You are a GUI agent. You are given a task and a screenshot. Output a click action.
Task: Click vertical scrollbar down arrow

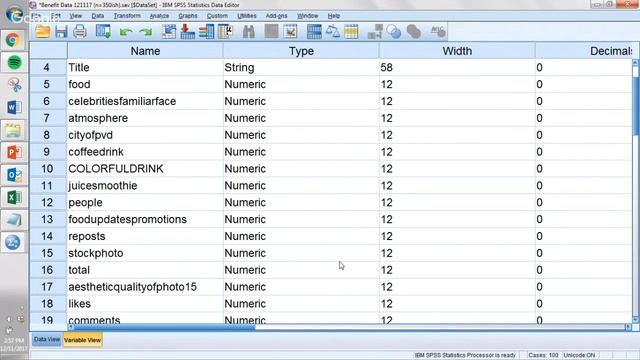(636, 320)
